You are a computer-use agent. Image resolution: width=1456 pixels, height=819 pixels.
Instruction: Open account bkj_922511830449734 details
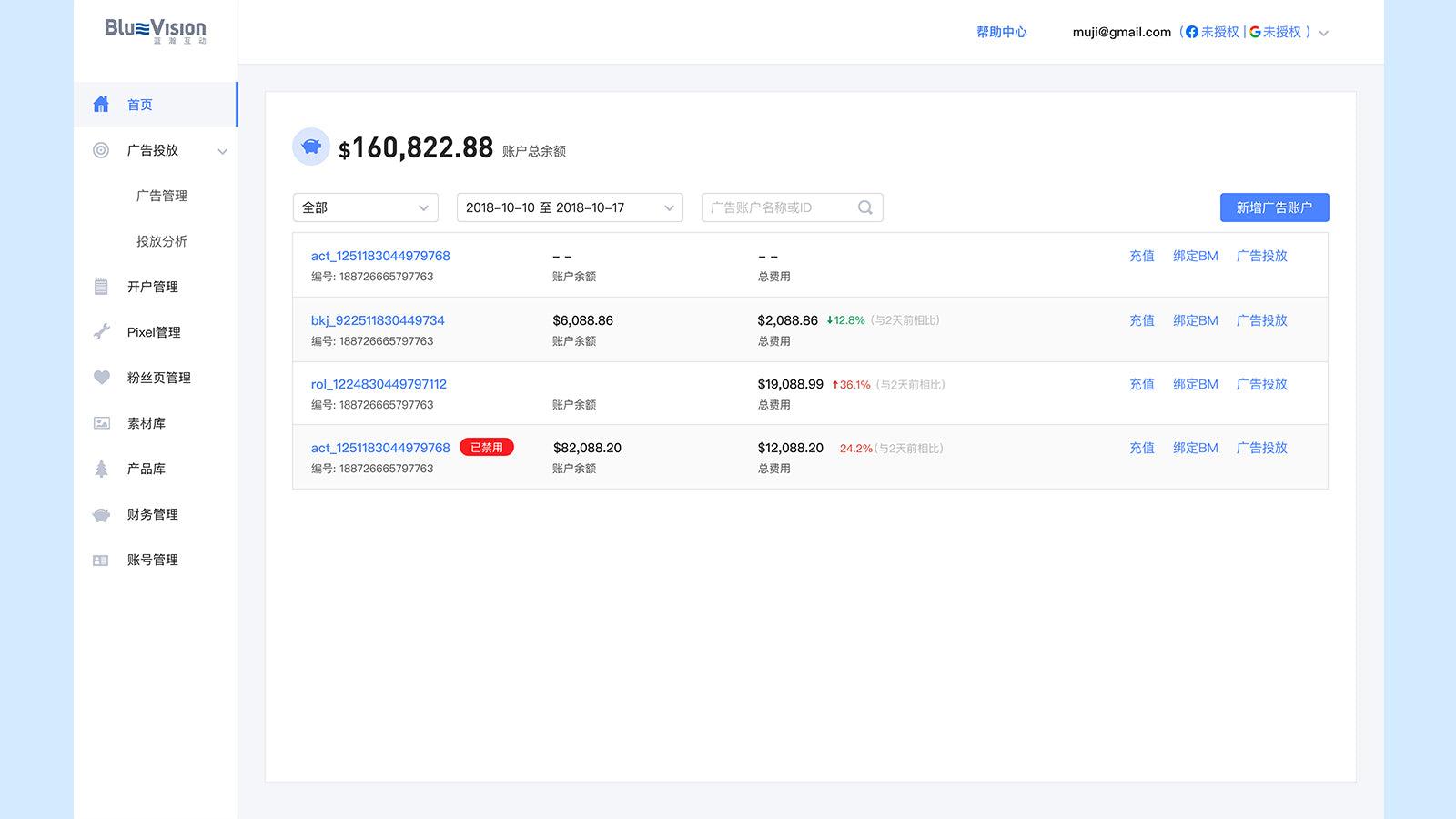pos(377,320)
